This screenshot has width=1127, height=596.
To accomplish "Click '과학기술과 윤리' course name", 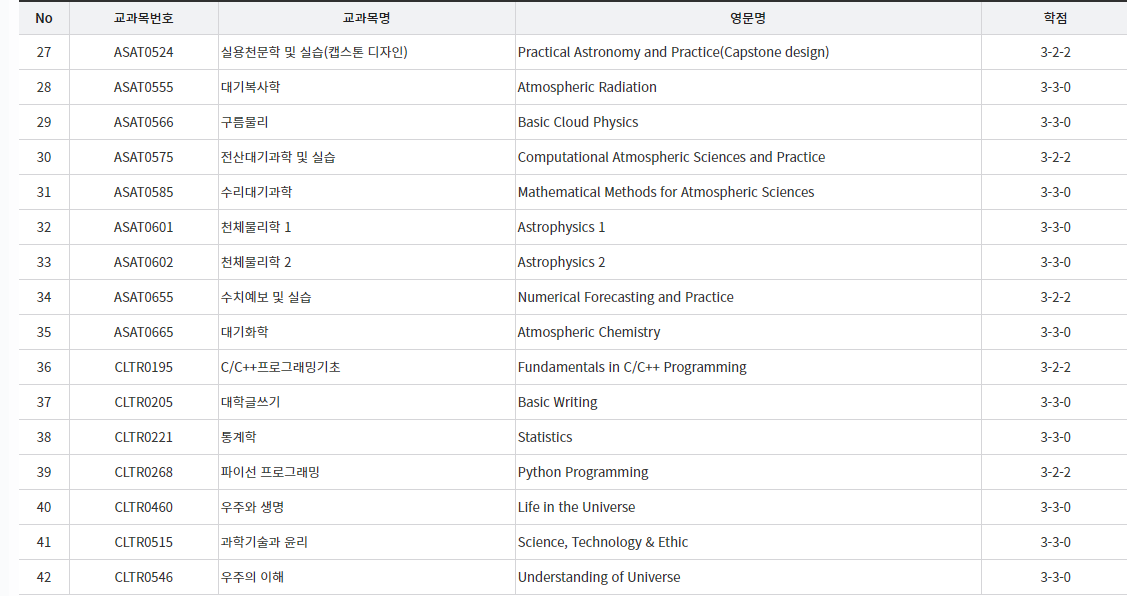I will 264,542.
